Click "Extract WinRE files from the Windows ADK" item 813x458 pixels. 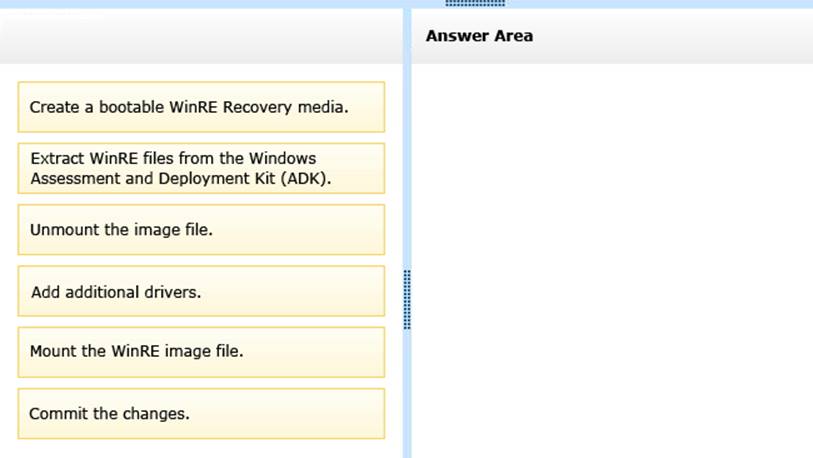coord(200,169)
